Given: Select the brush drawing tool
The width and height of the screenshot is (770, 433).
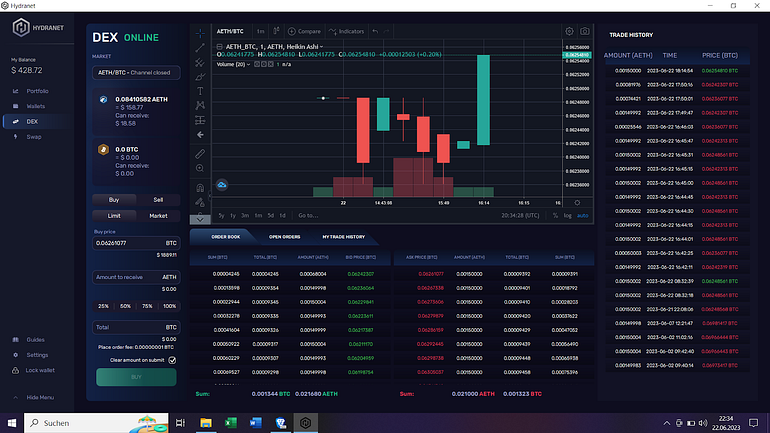Looking at the screenshot, I should pos(200,77).
